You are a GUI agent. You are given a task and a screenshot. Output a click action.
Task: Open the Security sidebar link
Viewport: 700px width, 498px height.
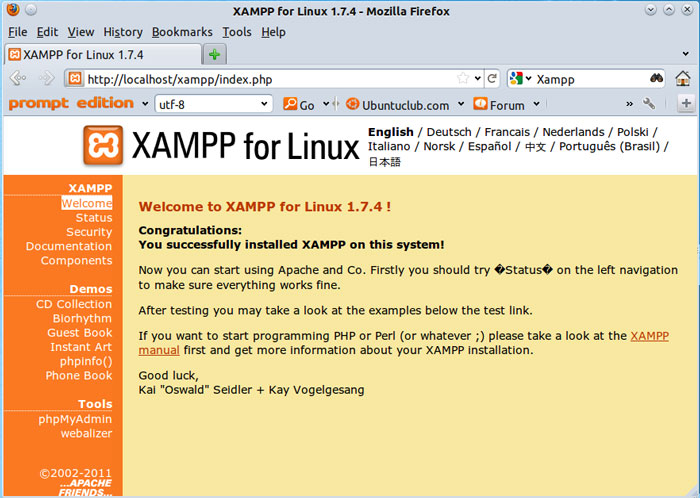(x=89, y=232)
